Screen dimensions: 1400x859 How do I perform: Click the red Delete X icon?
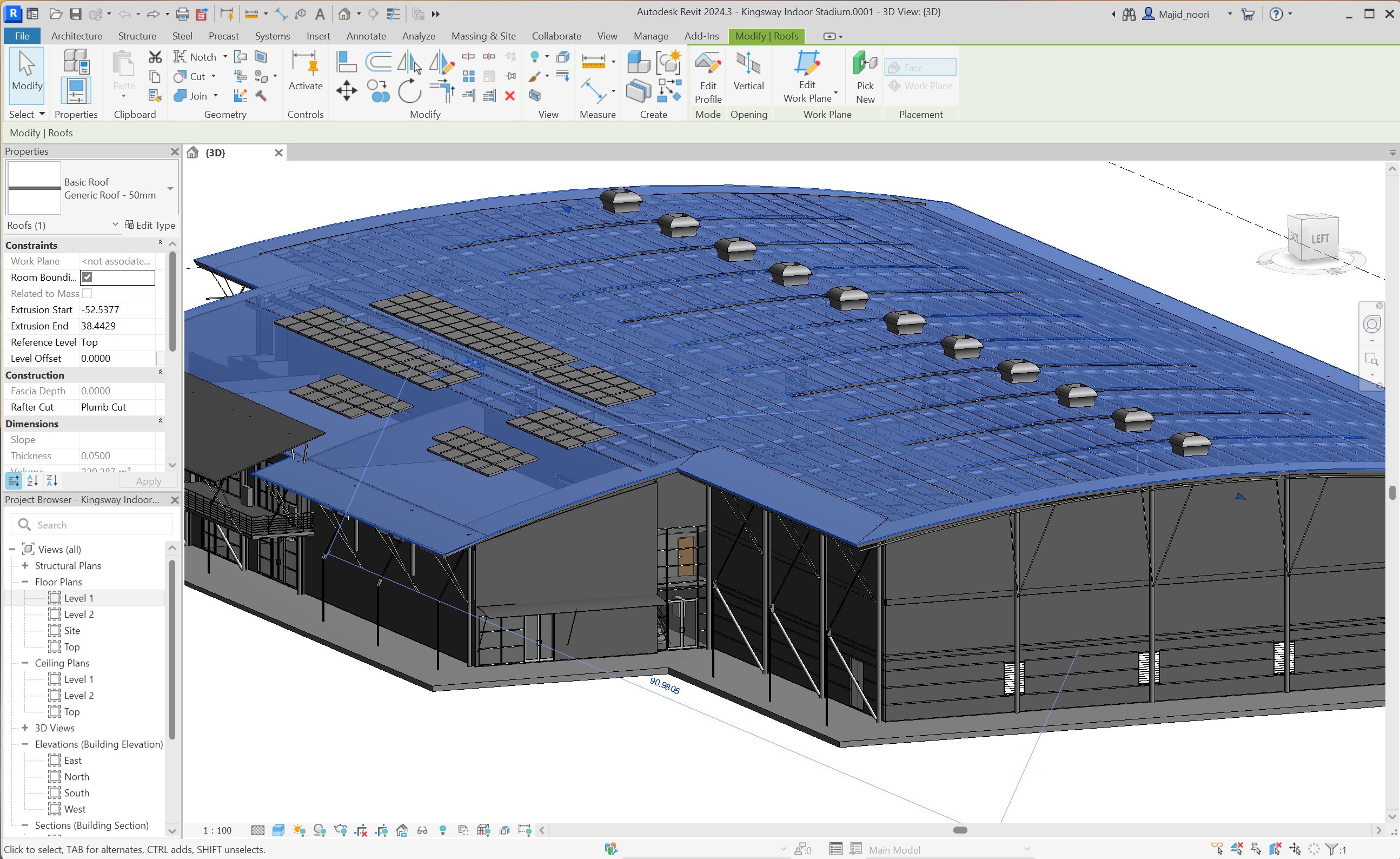510,96
